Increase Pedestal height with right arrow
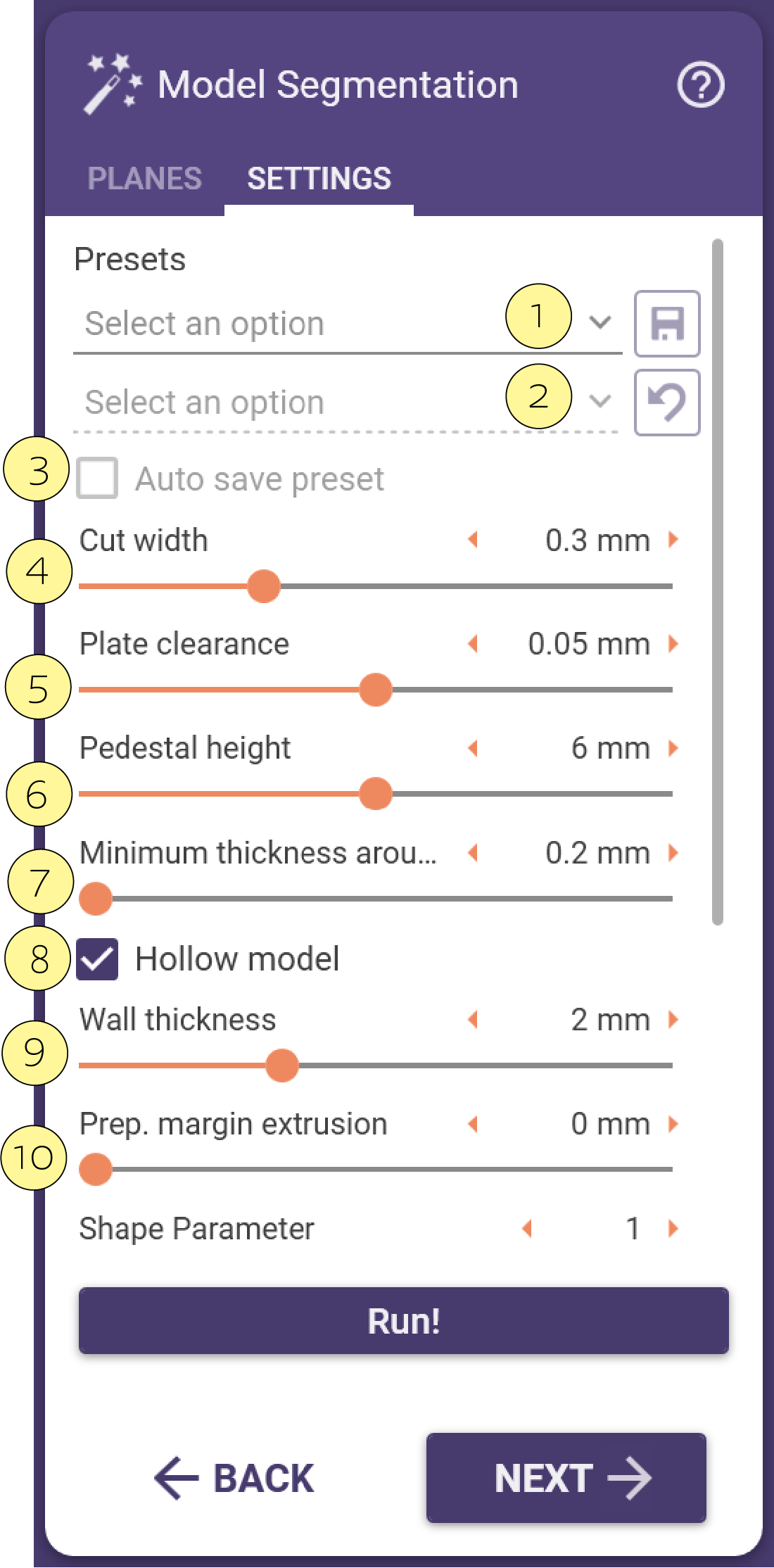 click(x=673, y=747)
